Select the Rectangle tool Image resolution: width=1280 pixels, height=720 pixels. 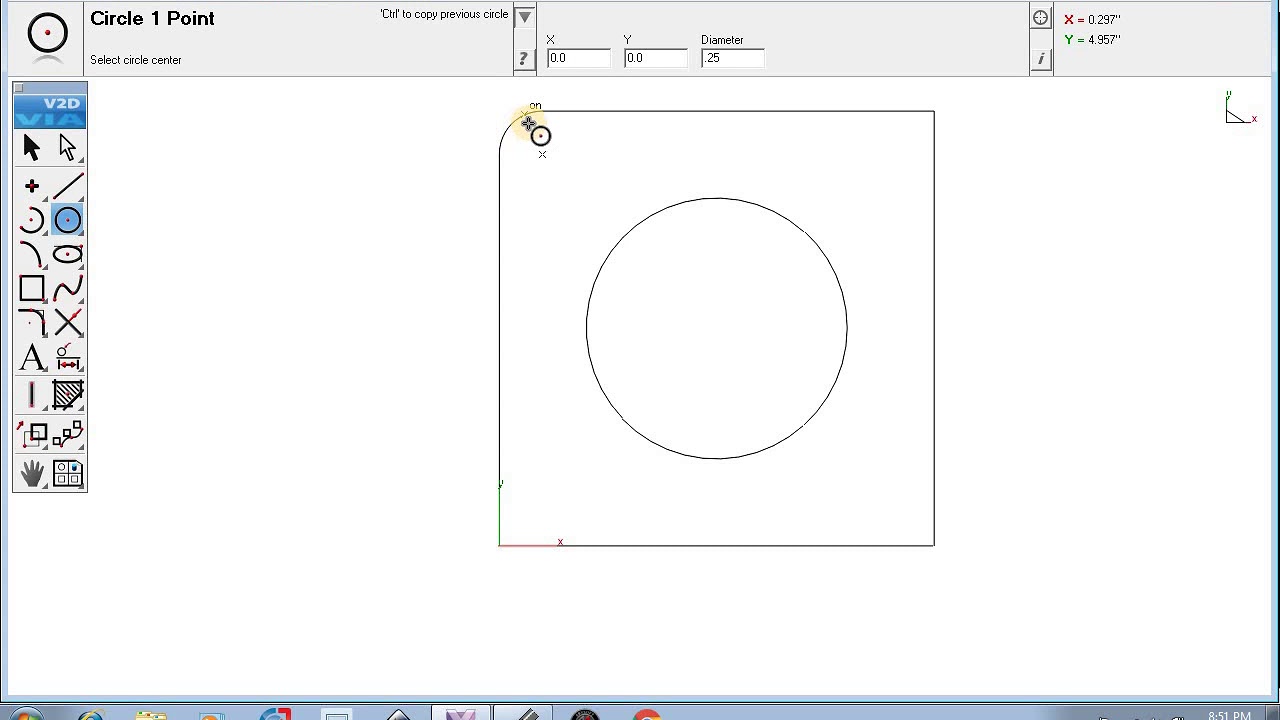[x=31, y=288]
